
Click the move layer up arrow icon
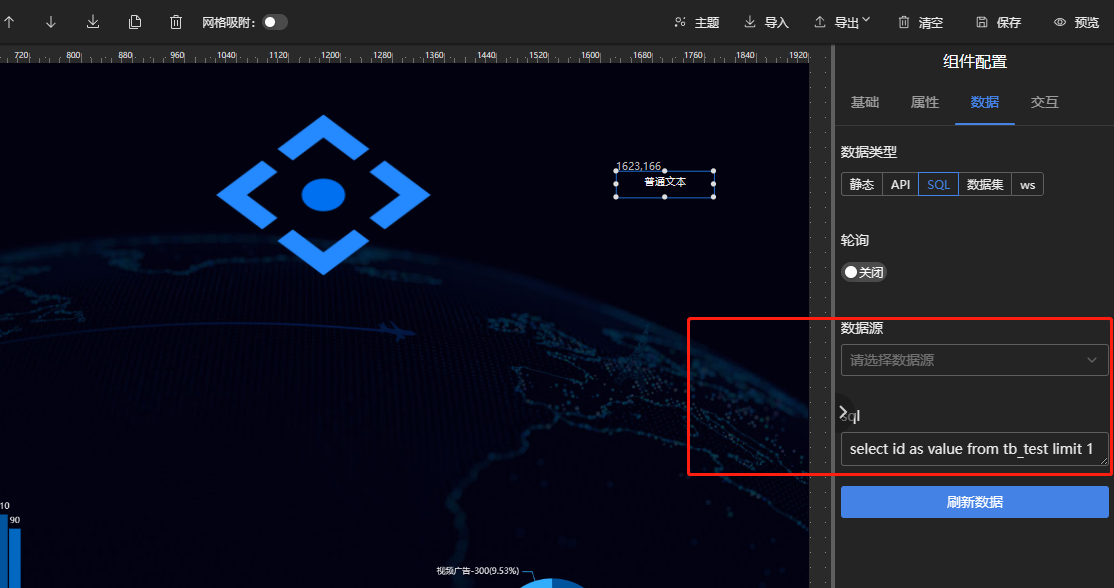pyautogui.click(x=9, y=22)
